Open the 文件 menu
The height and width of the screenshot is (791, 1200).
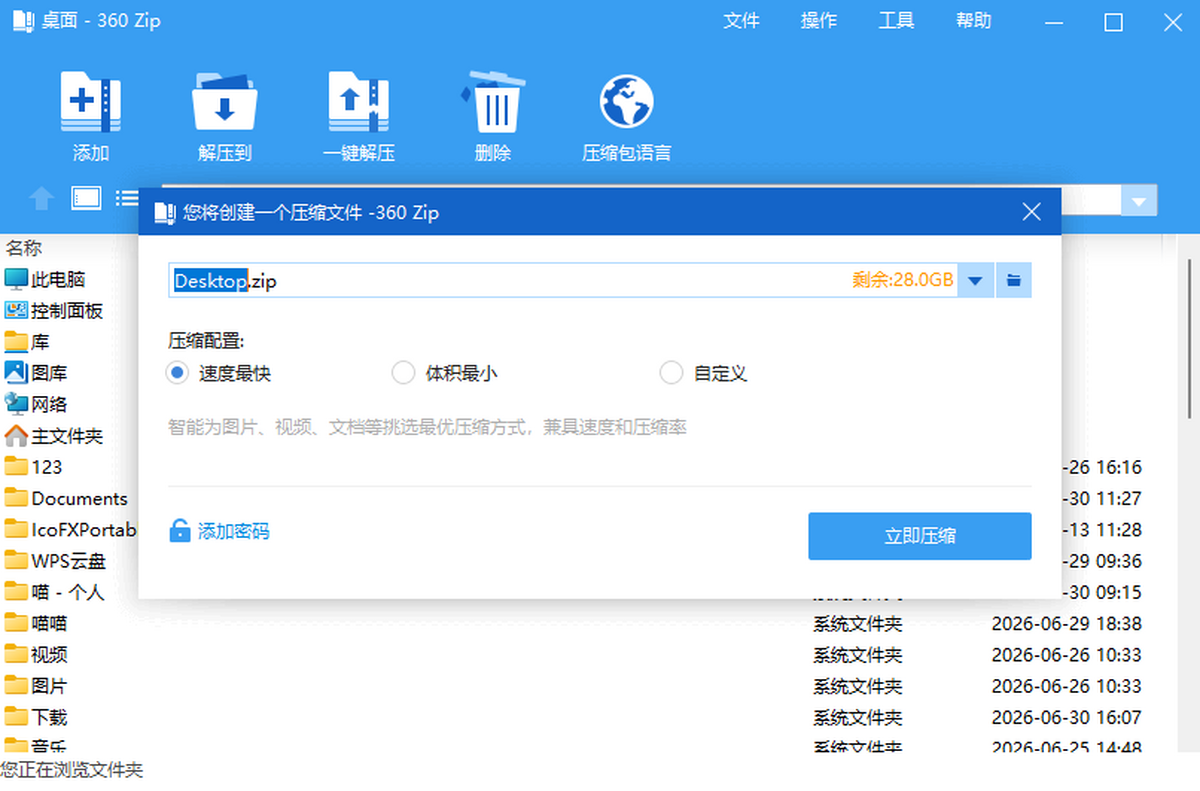pyautogui.click(x=741, y=21)
